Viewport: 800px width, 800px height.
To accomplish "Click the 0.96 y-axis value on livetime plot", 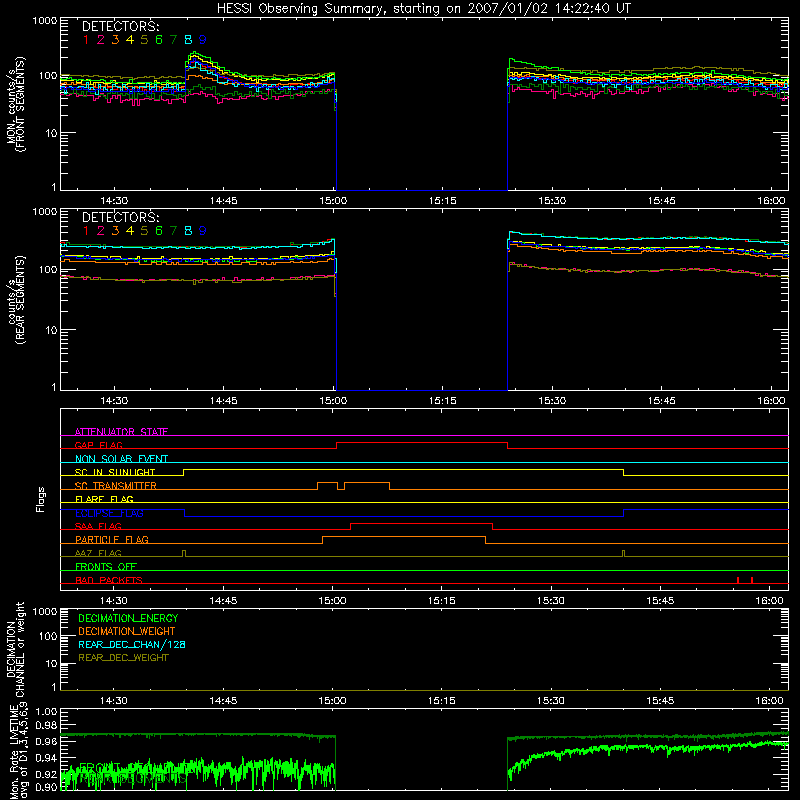I will 47,741.
